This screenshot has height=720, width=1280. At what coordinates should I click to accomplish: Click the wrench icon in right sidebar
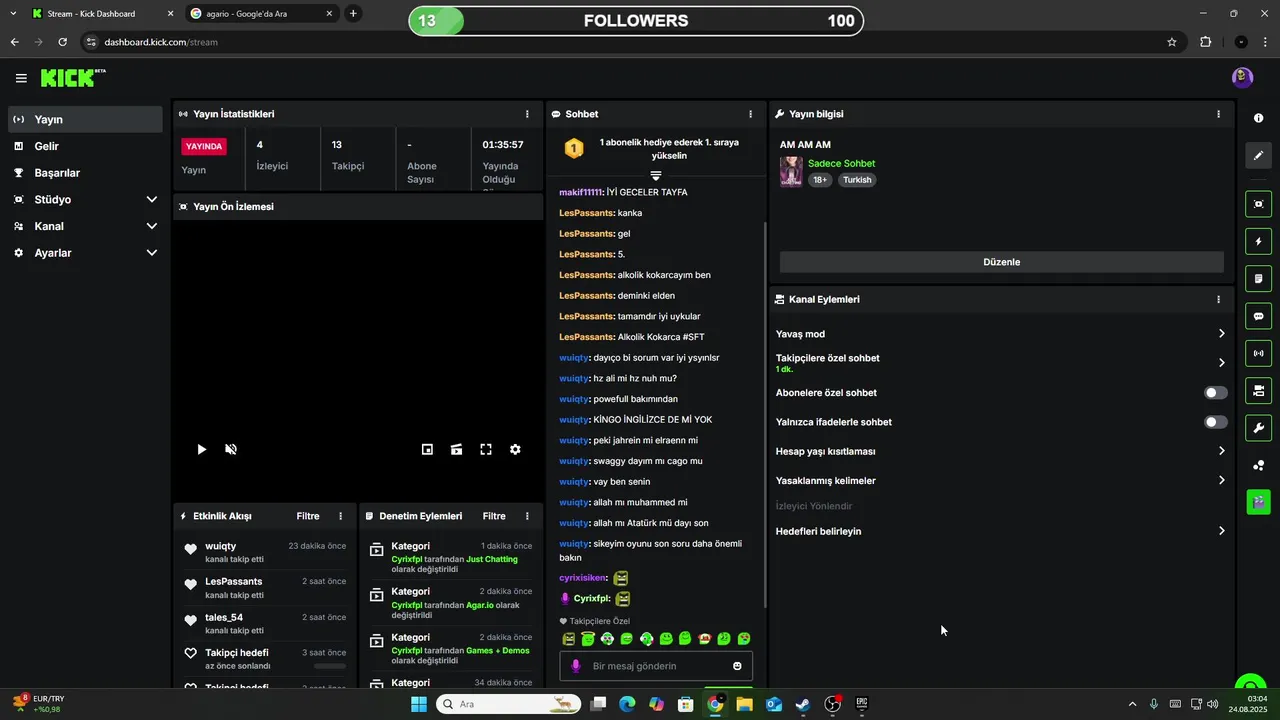pyautogui.click(x=1258, y=428)
